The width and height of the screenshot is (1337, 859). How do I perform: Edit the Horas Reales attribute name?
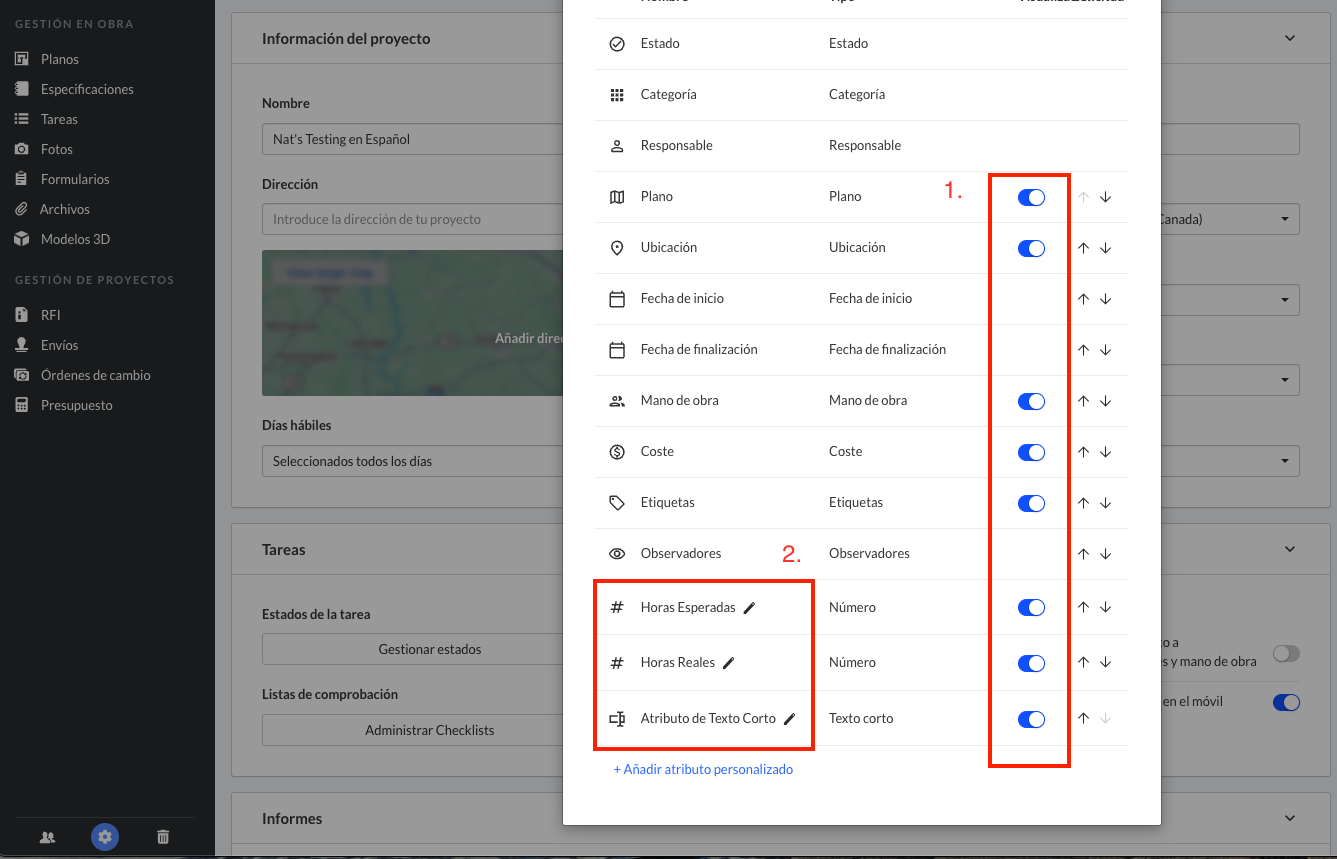728,663
